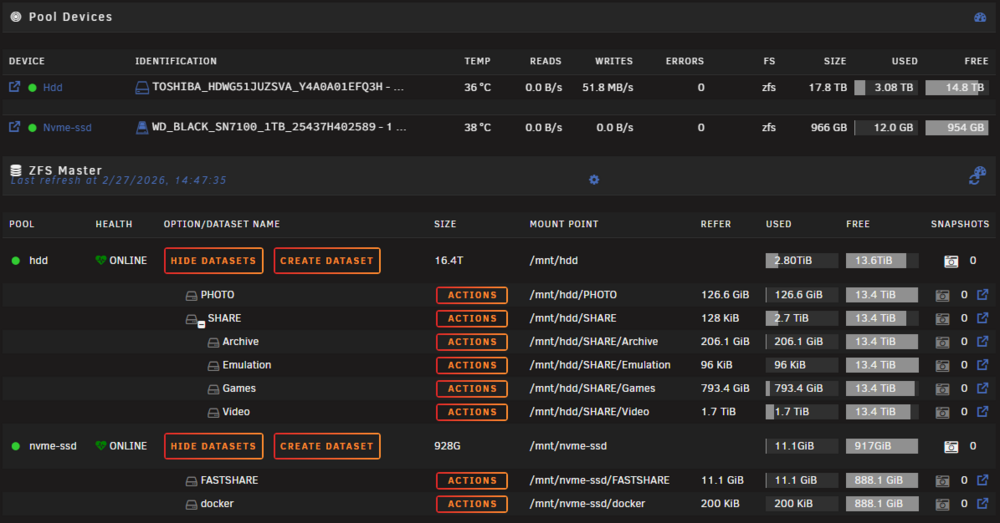Click the snapshot camera icon for hdd pool

(951, 261)
